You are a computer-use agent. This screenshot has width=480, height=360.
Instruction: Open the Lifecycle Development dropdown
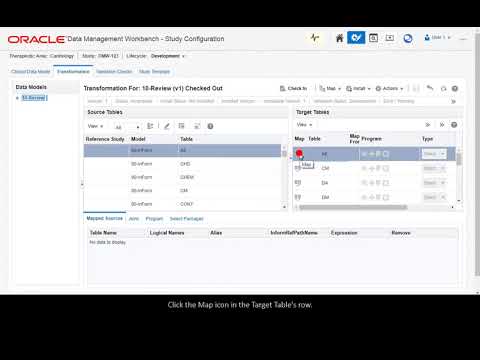point(167,56)
